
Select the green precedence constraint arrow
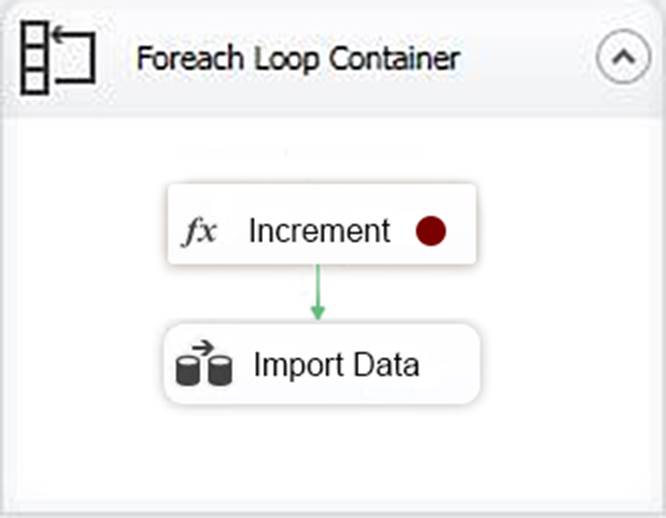(x=318, y=292)
